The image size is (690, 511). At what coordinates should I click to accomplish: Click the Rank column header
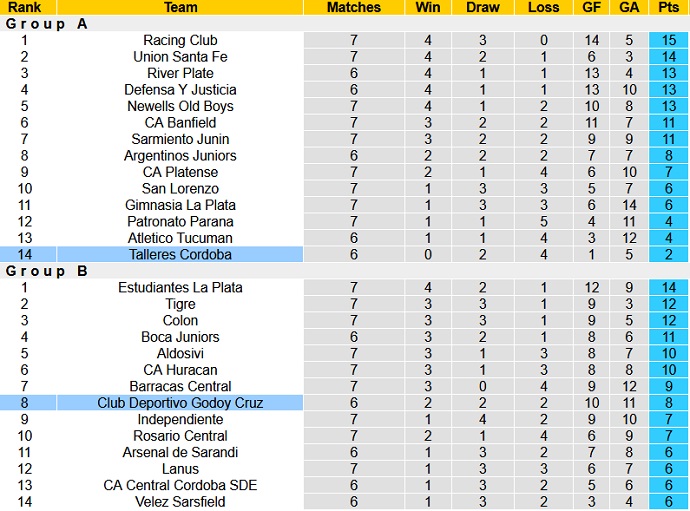point(24,7)
